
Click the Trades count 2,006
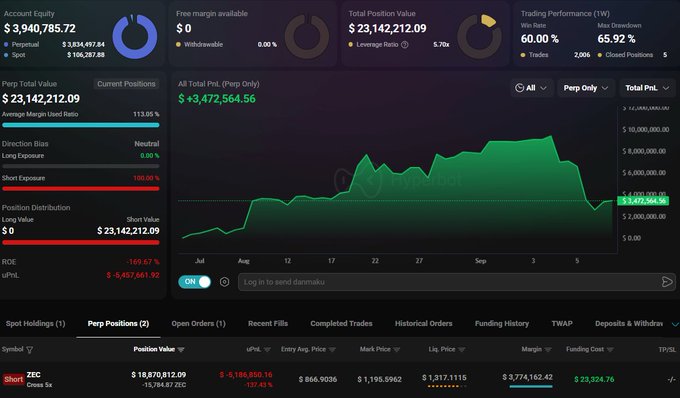[582, 55]
